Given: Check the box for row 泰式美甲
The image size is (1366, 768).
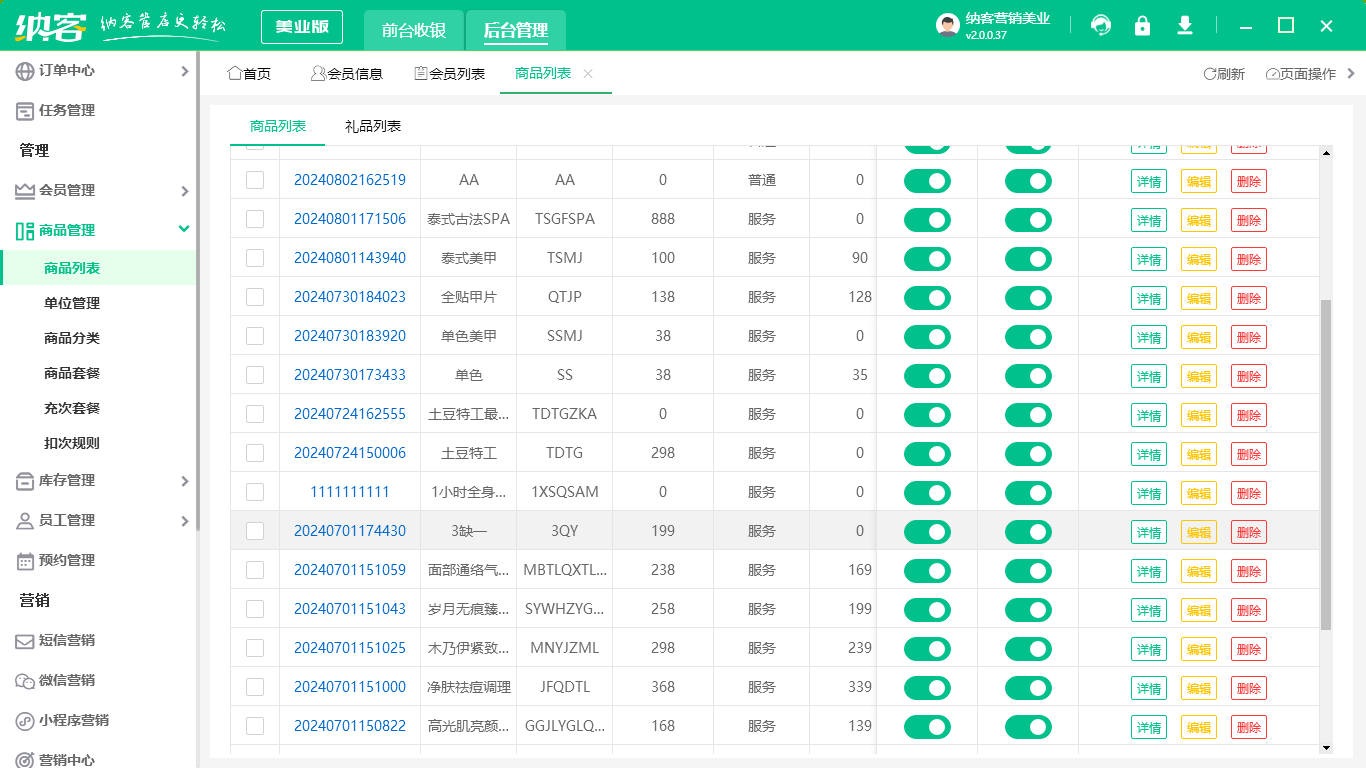Looking at the screenshot, I should point(255,258).
